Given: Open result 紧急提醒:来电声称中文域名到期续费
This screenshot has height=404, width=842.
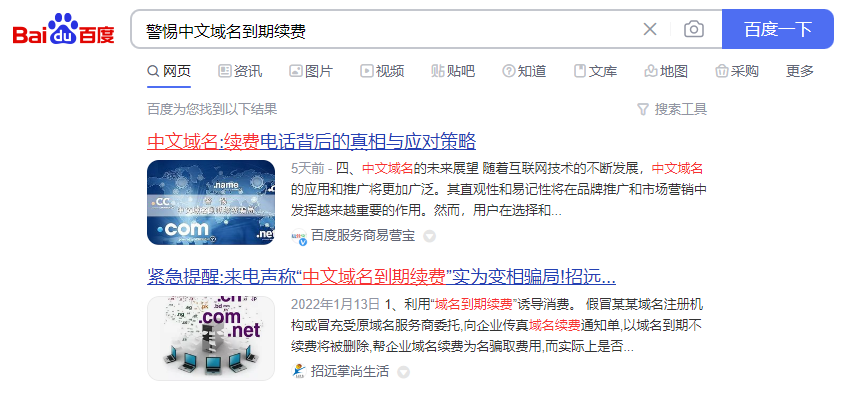Looking at the screenshot, I should click(x=381, y=277).
